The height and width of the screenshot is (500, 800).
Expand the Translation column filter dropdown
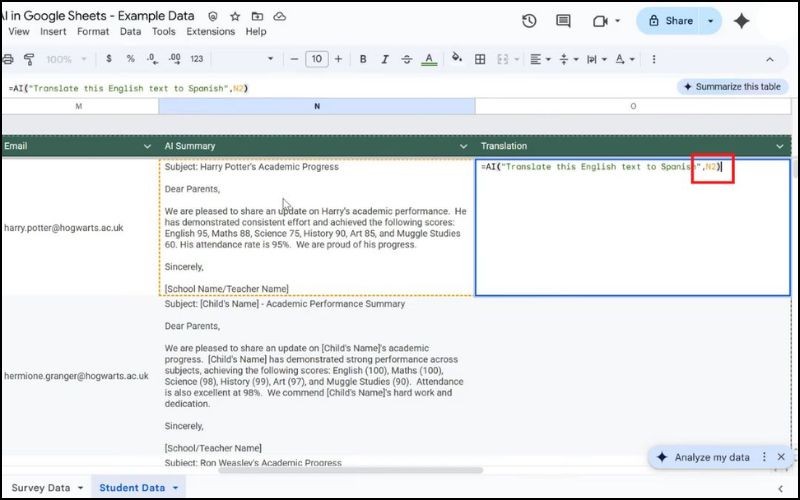click(x=779, y=146)
